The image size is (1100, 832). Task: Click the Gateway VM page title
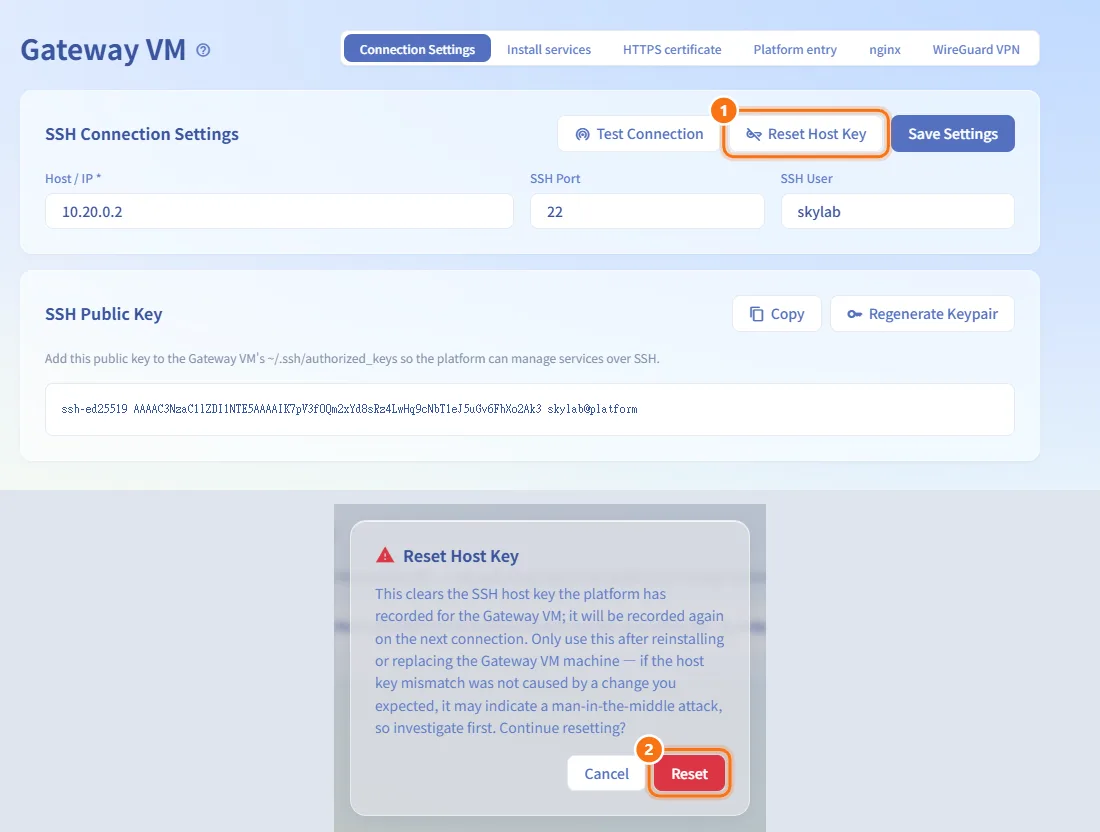103,50
